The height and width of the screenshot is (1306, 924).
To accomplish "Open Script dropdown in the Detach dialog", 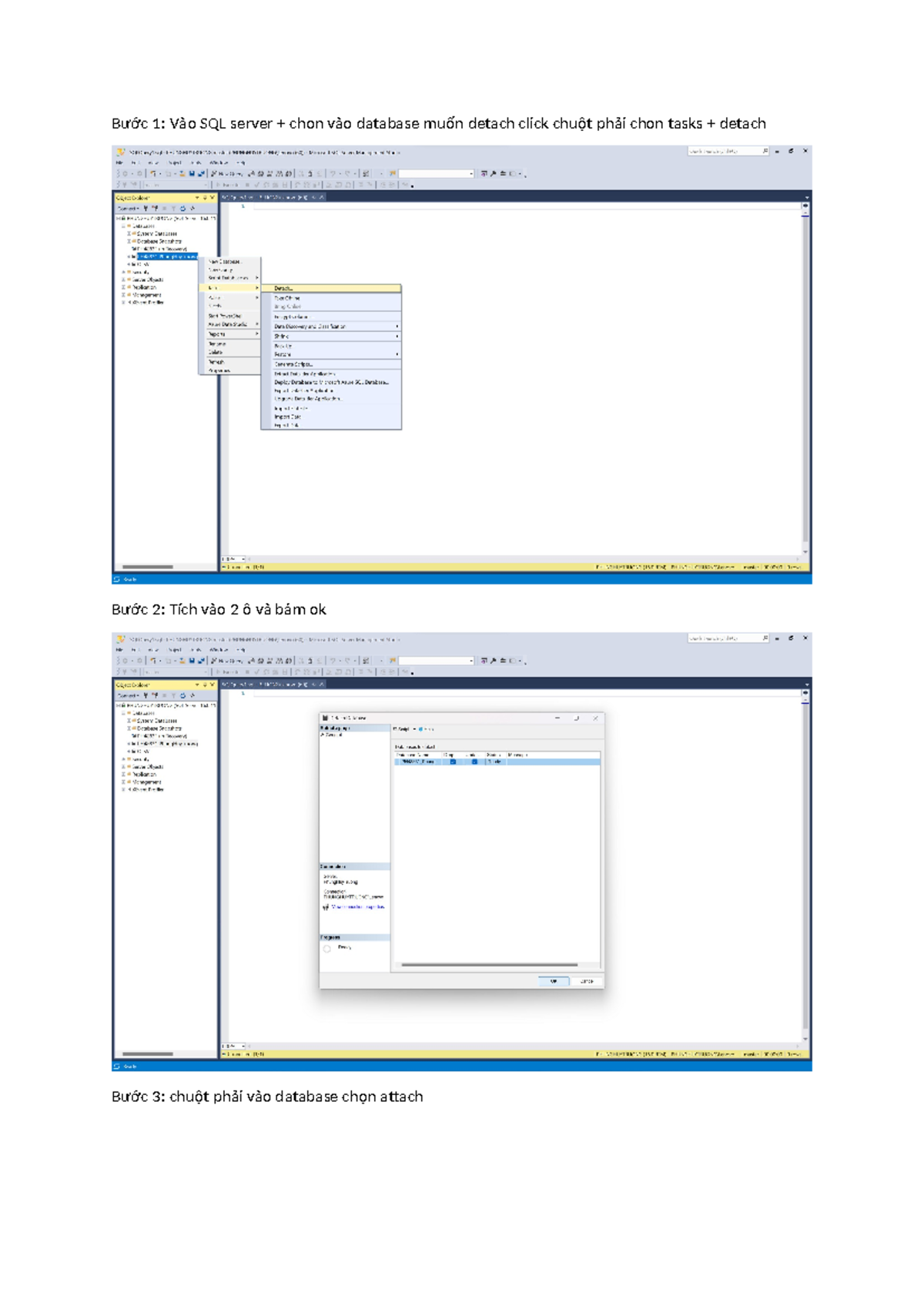I will pyautogui.click(x=405, y=729).
